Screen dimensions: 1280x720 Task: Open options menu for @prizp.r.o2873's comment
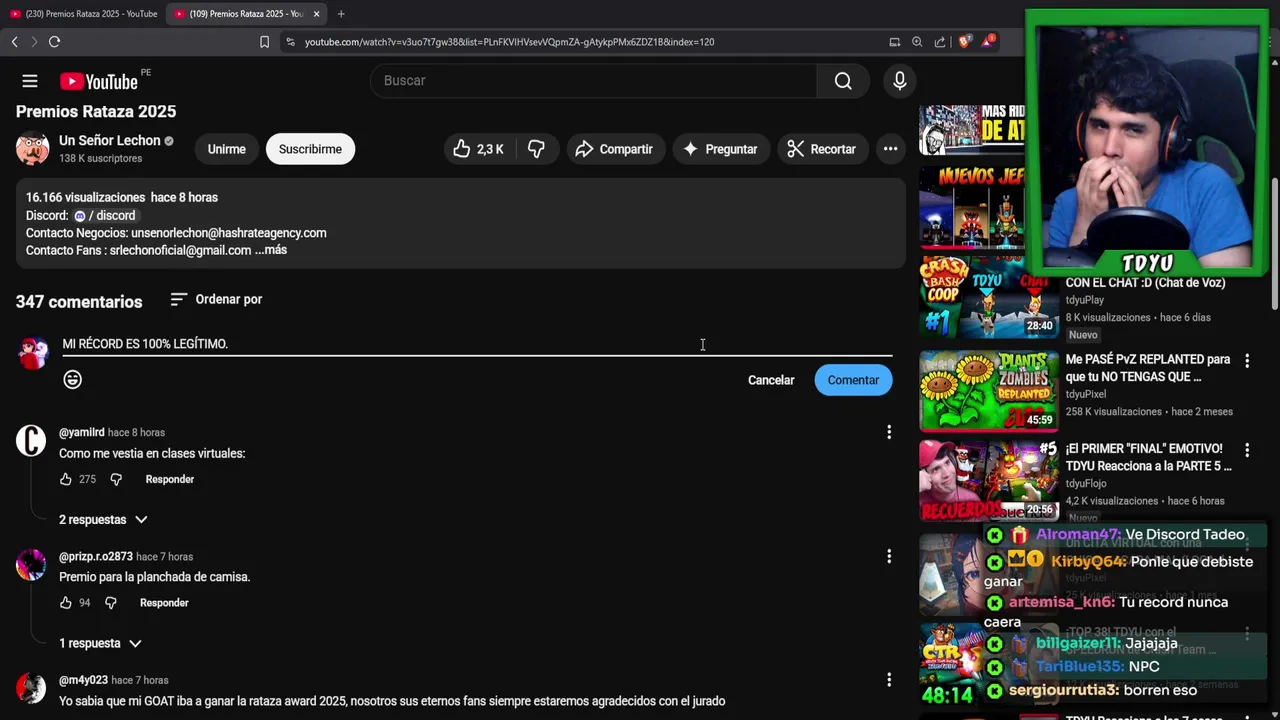coord(889,556)
